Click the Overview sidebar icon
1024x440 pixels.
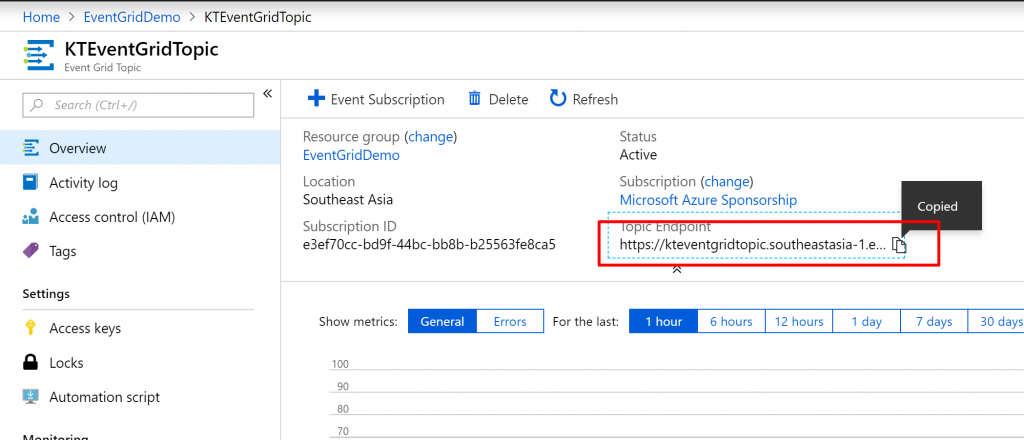point(30,148)
